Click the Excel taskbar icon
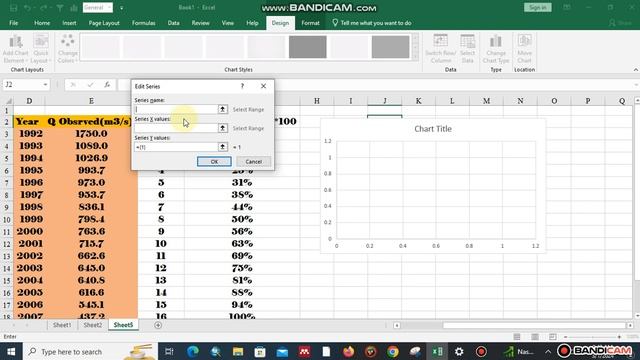 click(x=437, y=351)
